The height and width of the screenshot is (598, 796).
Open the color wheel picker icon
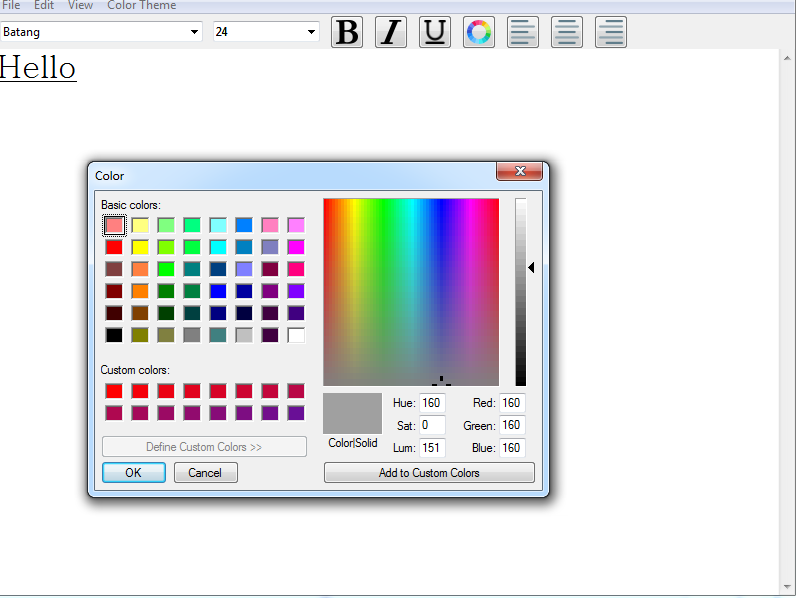tap(479, 32)
